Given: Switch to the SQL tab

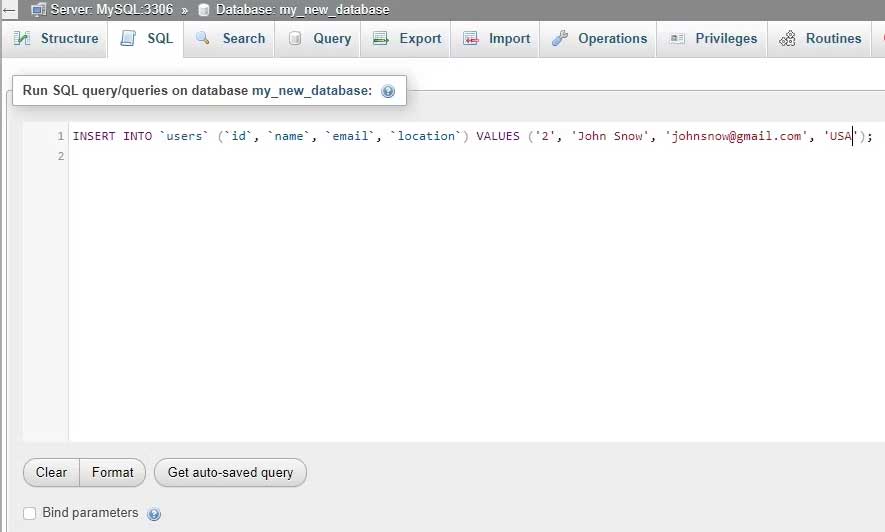Looking at the screenshot, I should 146,38.
